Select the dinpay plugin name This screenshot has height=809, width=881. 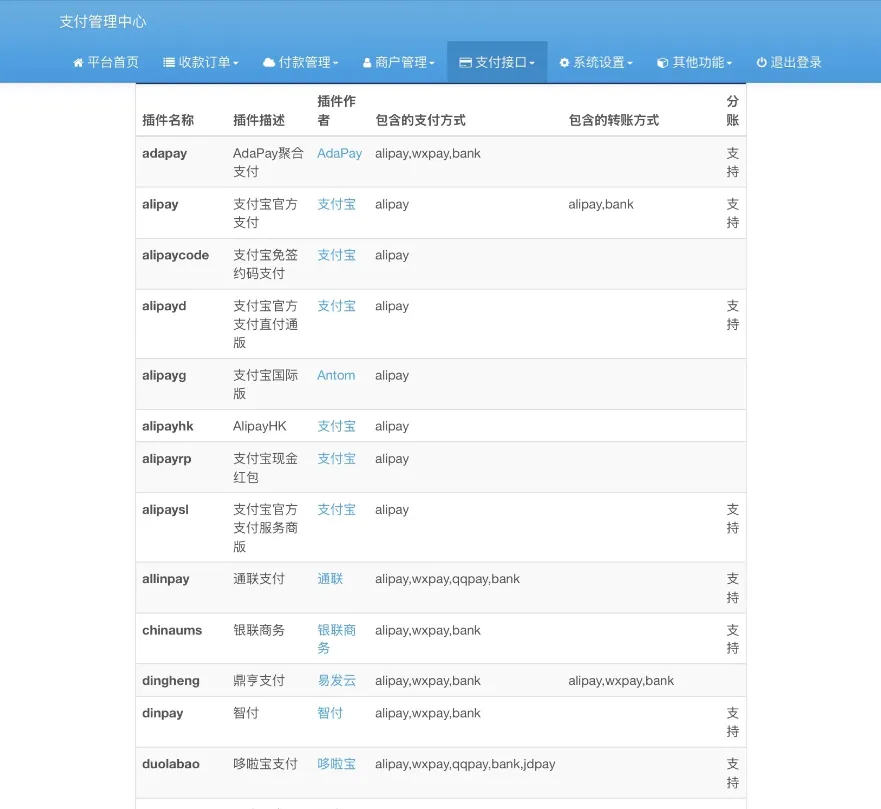[163, 713]
